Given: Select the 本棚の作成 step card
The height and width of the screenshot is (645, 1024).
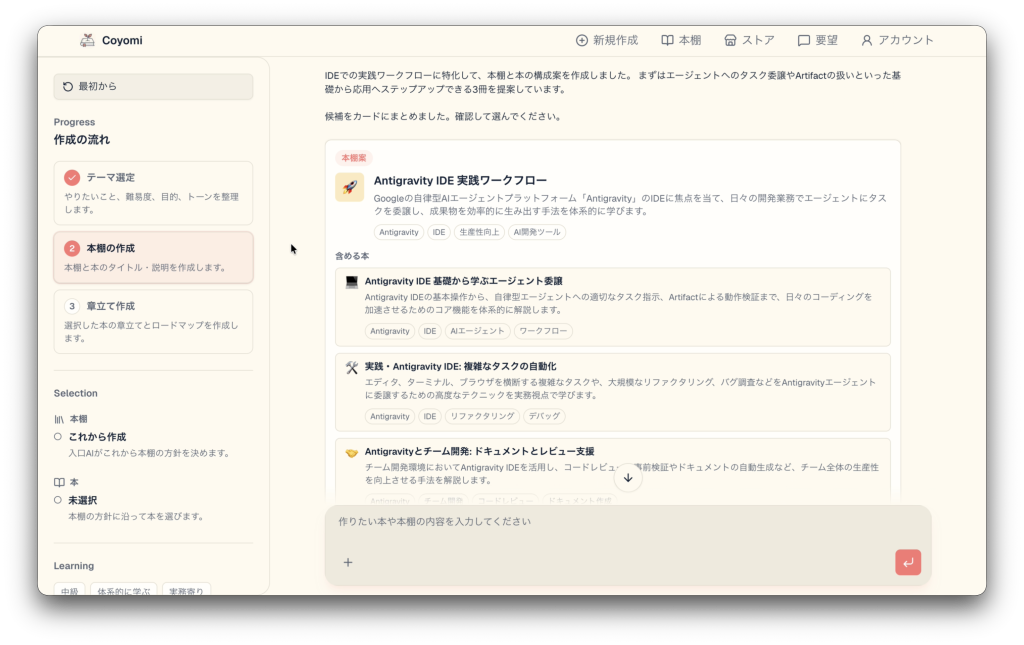Looking at the screenshot, I should (x=153, y=257).
